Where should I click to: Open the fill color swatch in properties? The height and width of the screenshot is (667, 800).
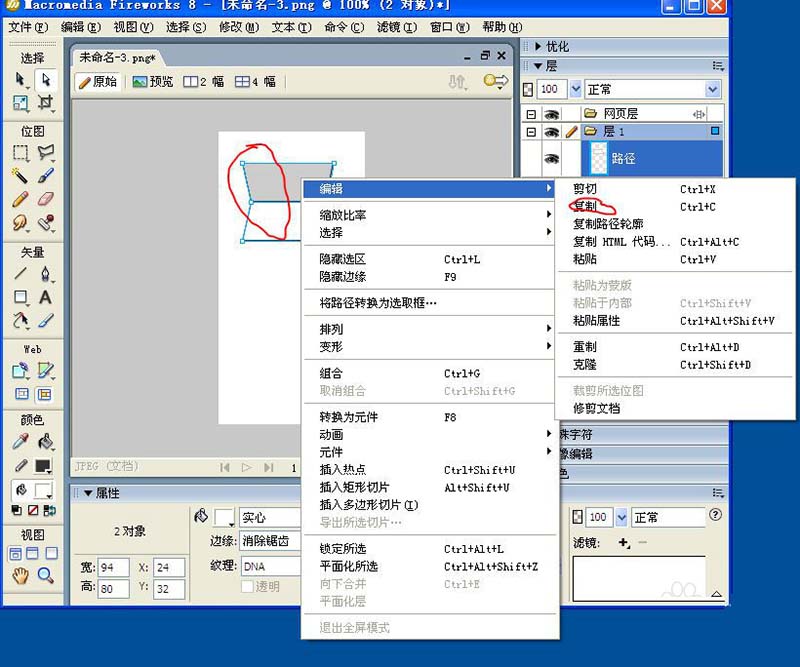224,517
